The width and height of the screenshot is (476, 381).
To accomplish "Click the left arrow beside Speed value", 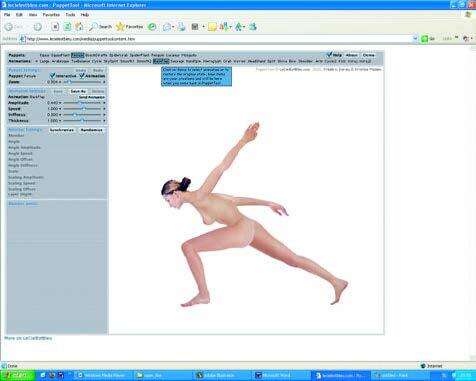I will click(60, 109).
